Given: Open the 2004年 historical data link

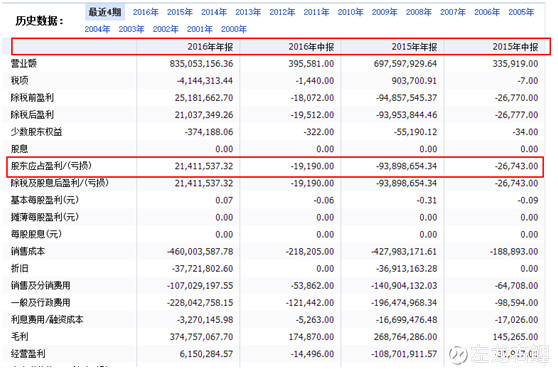Looking at the screenshot, I should (97, 29).
